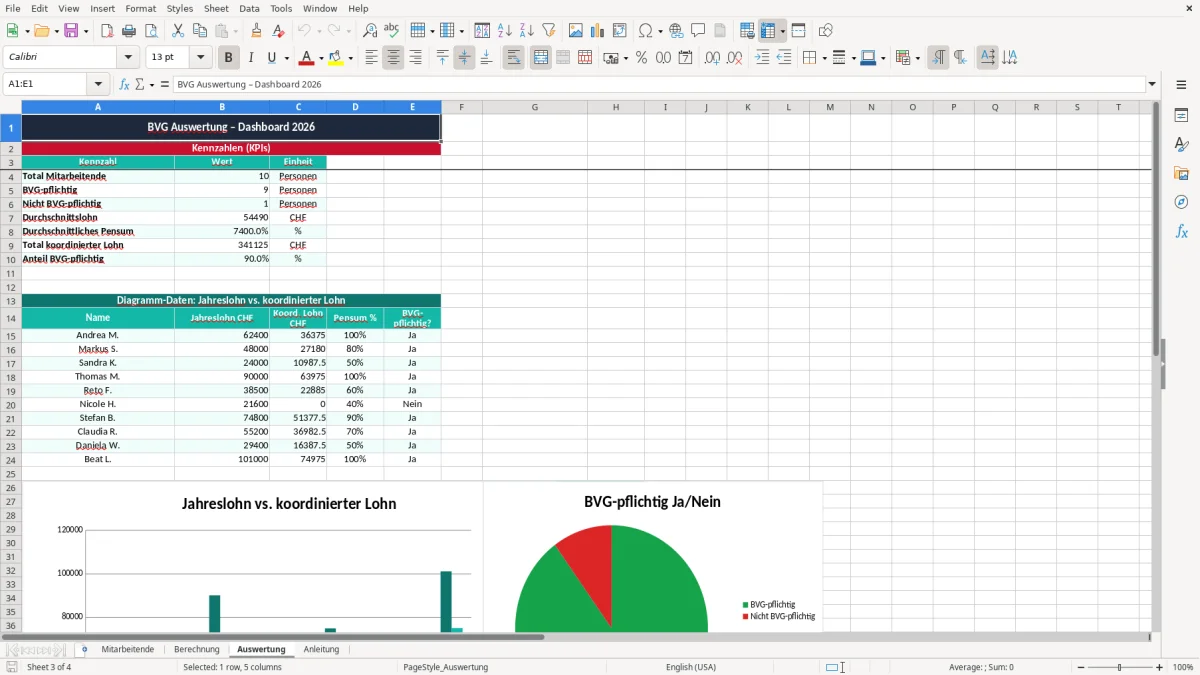Toggle Wrap Text button

point(514,58)
